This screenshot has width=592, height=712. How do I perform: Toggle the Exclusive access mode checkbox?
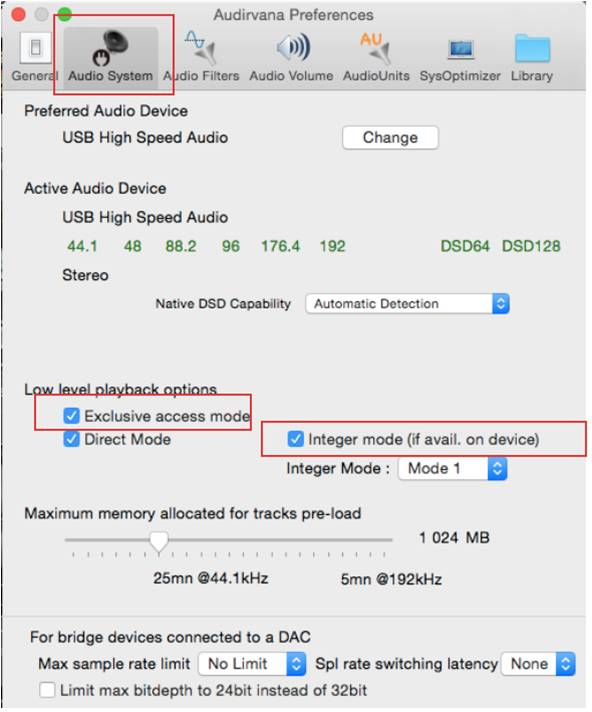(71, 415)
